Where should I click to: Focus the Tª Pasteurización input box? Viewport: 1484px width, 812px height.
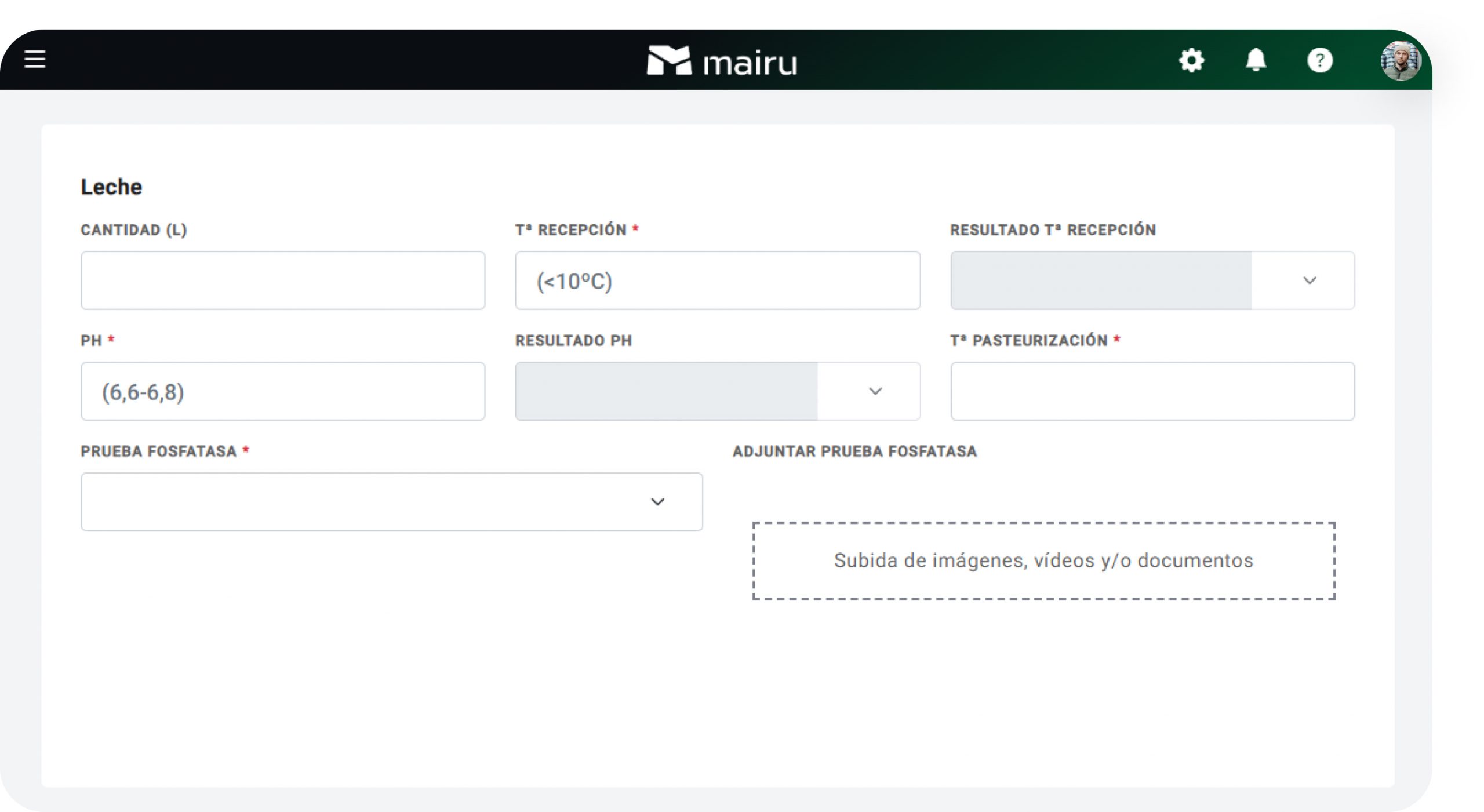click(x=1152, y=391)
